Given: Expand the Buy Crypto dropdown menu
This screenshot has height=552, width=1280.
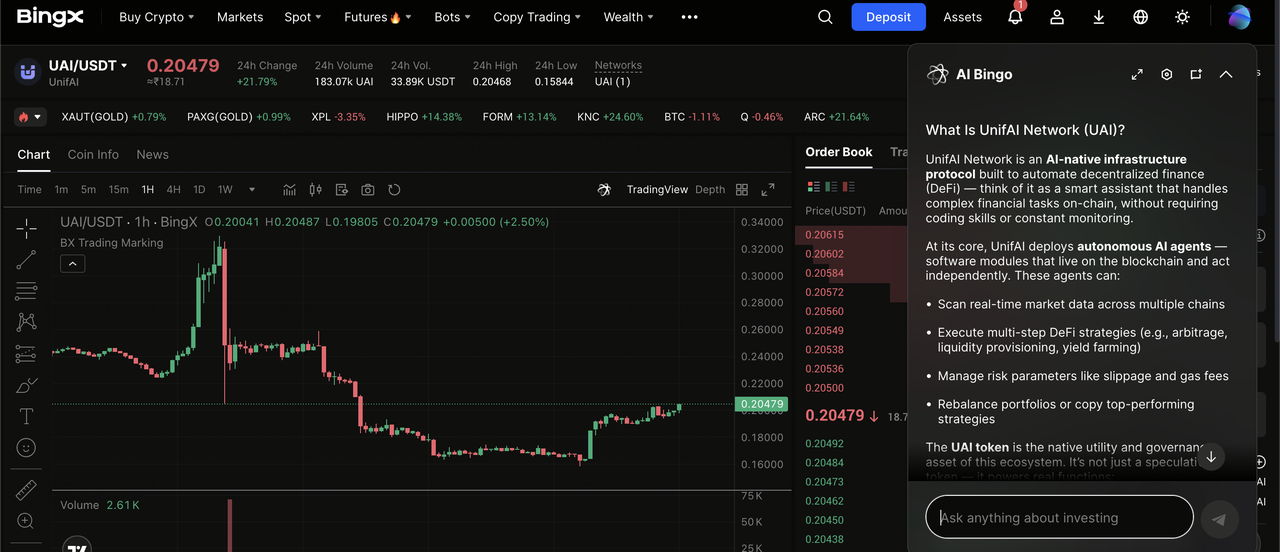Looking at the screenshot, I should [x=156, y=17].
